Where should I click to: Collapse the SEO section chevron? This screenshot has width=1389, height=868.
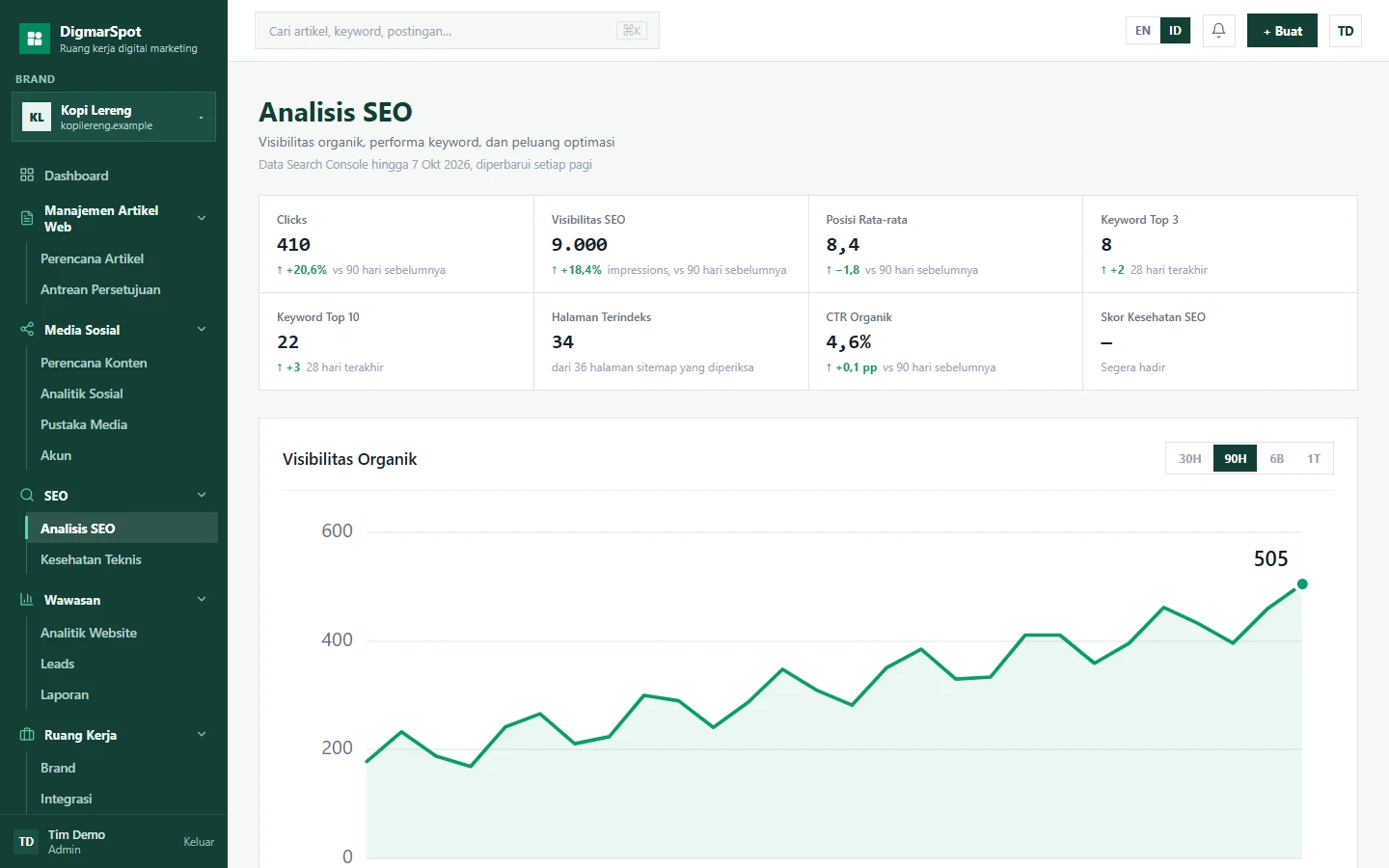point(202,496)
